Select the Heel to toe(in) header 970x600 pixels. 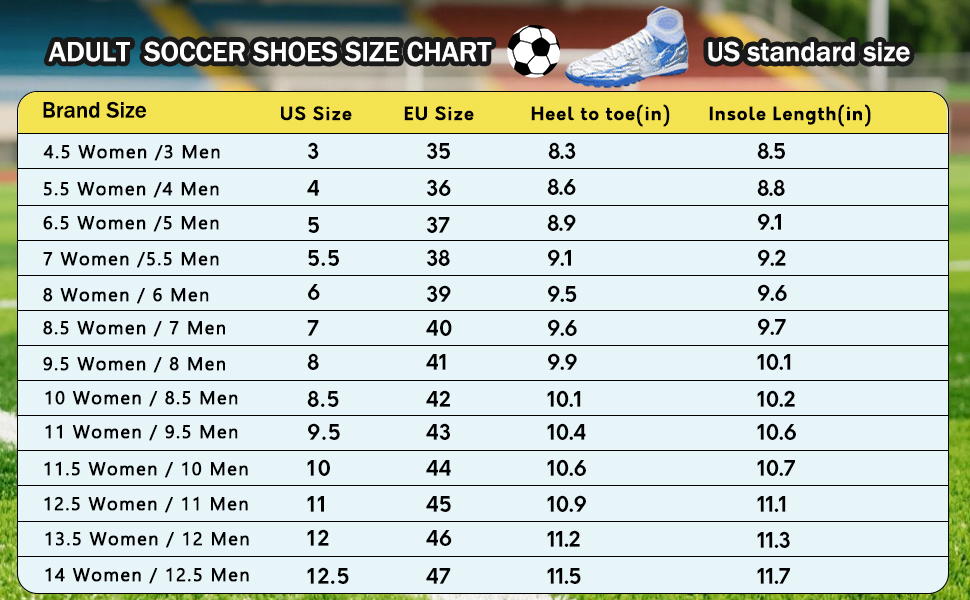600,114
